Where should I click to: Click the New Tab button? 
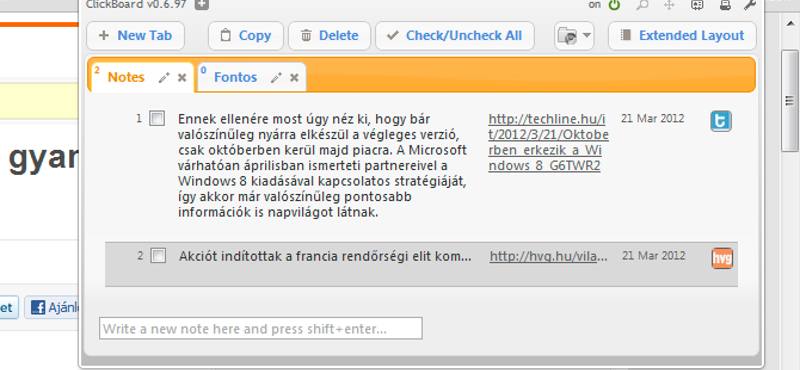tap(135, 36)
